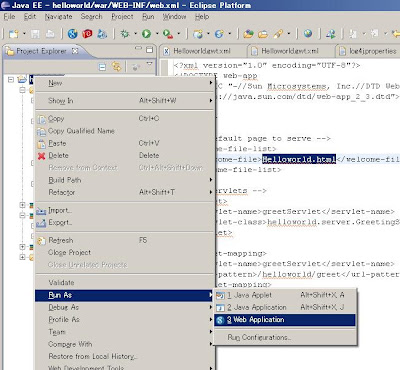400x370 pixels.
Task: Choose Paste from context menu
Action: pos(125,143)
